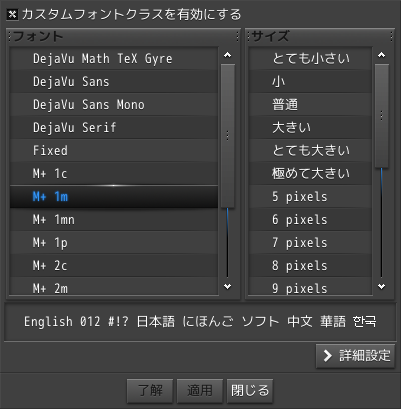Choose the 小 size option

[310, 82]
